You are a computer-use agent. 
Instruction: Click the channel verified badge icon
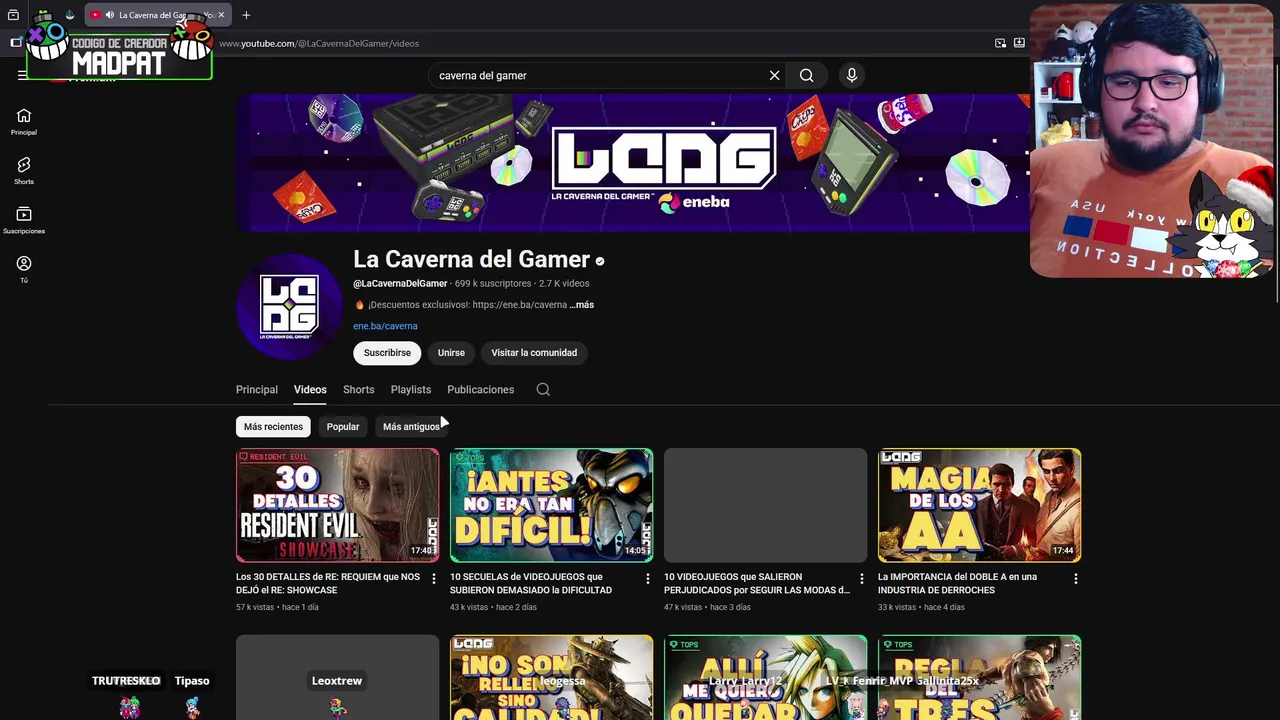coord(600,261)
